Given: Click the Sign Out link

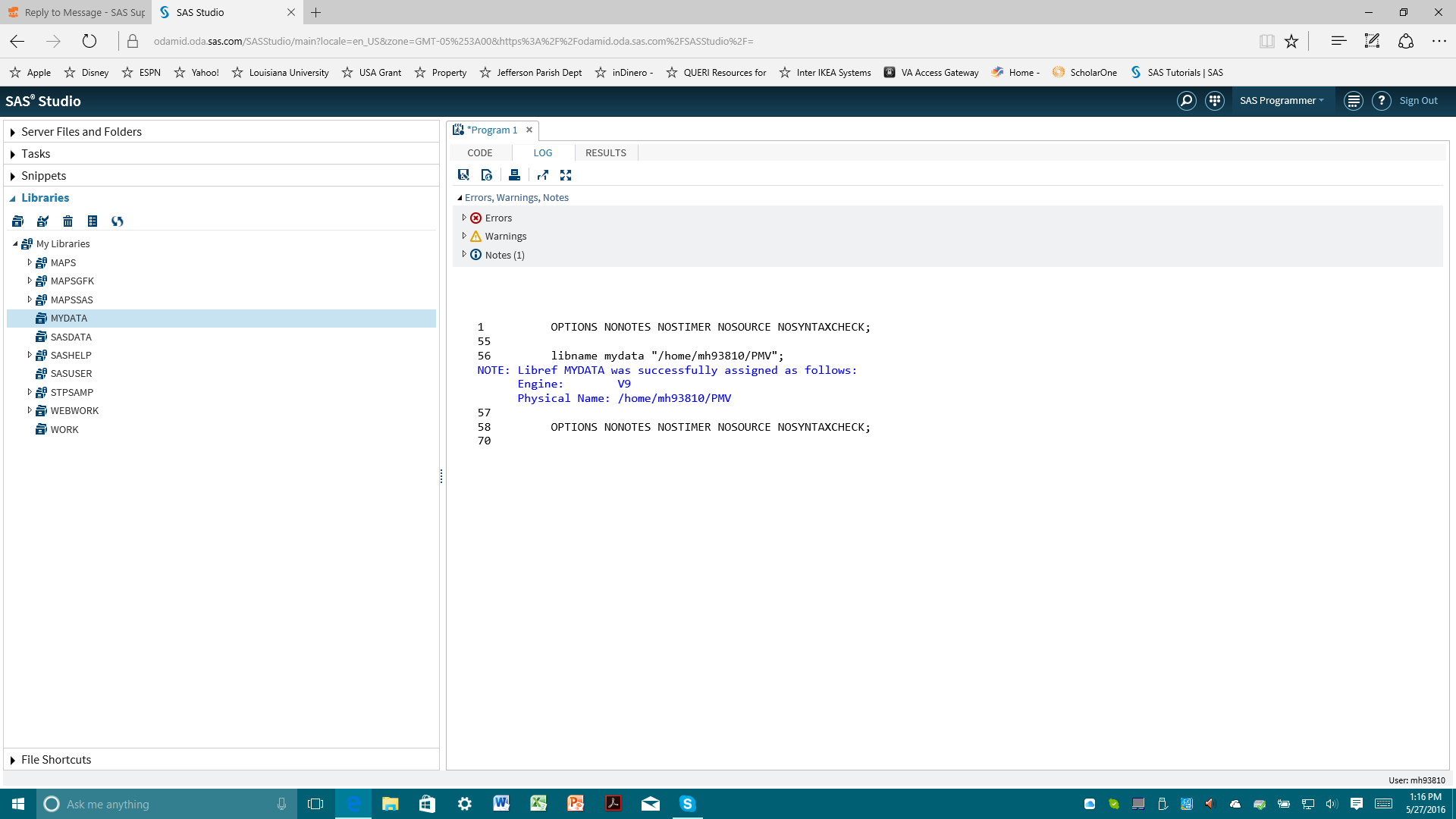Looking at the screenshot, I should 1418,101.
